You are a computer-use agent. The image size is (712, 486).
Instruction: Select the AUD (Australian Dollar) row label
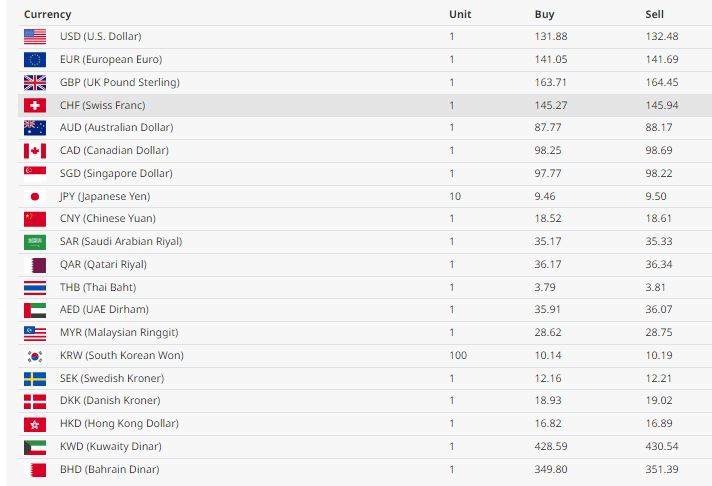117,128
